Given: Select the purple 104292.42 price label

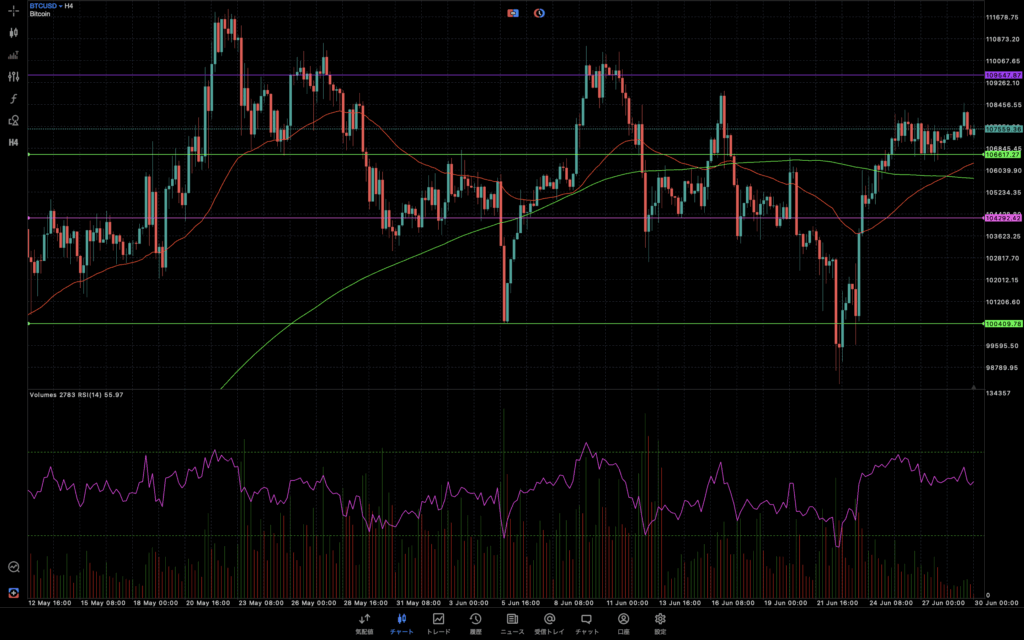Looking at the screenshot, I should (1003, 218).
